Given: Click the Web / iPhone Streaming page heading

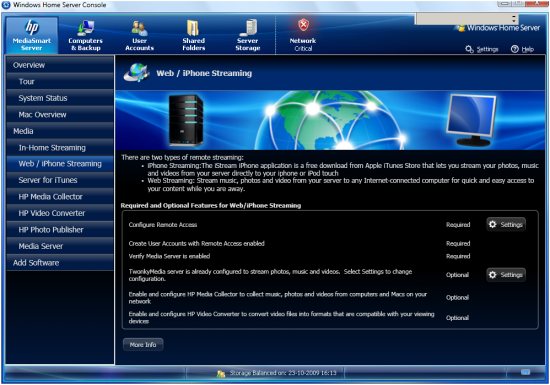Looking at the screenshot, I should [x=204, y=73].
